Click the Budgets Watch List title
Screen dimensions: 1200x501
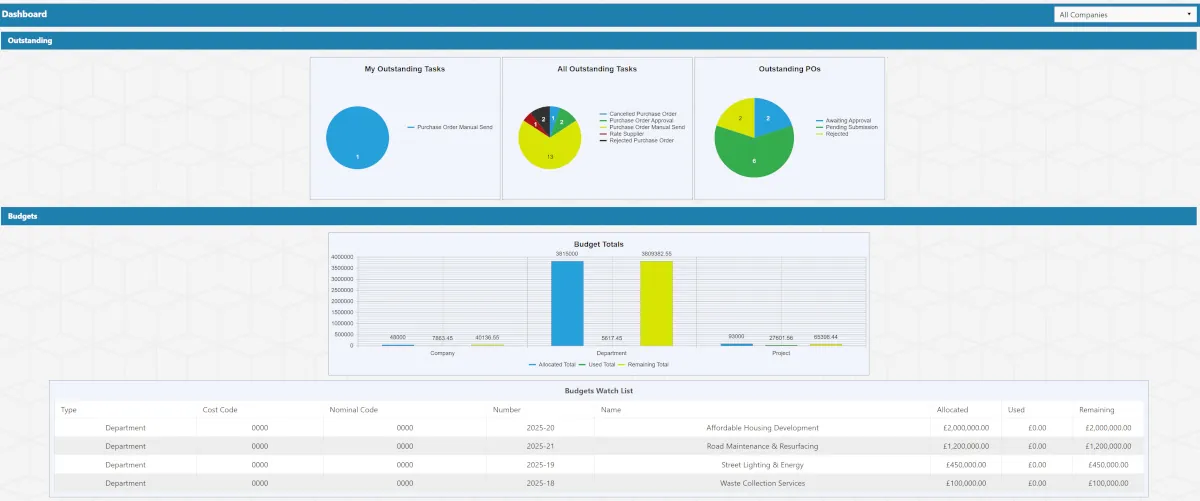(599, 390)
